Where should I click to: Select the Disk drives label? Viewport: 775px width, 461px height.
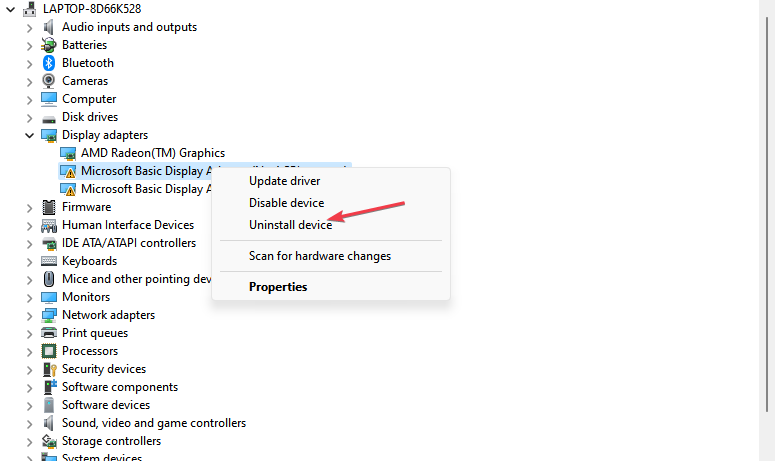point(90,117)
